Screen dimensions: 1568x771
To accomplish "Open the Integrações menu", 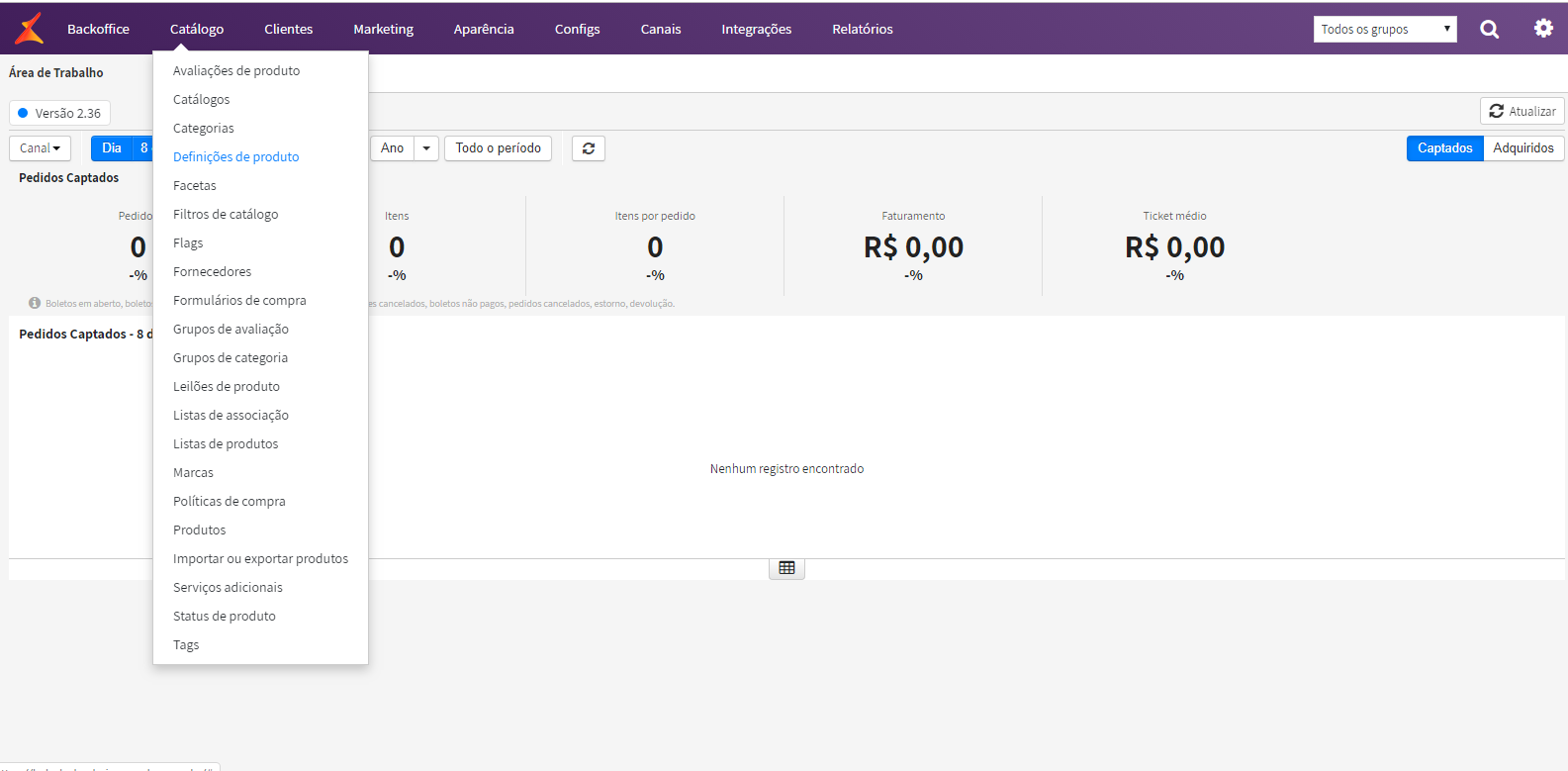I will [757, 29].
